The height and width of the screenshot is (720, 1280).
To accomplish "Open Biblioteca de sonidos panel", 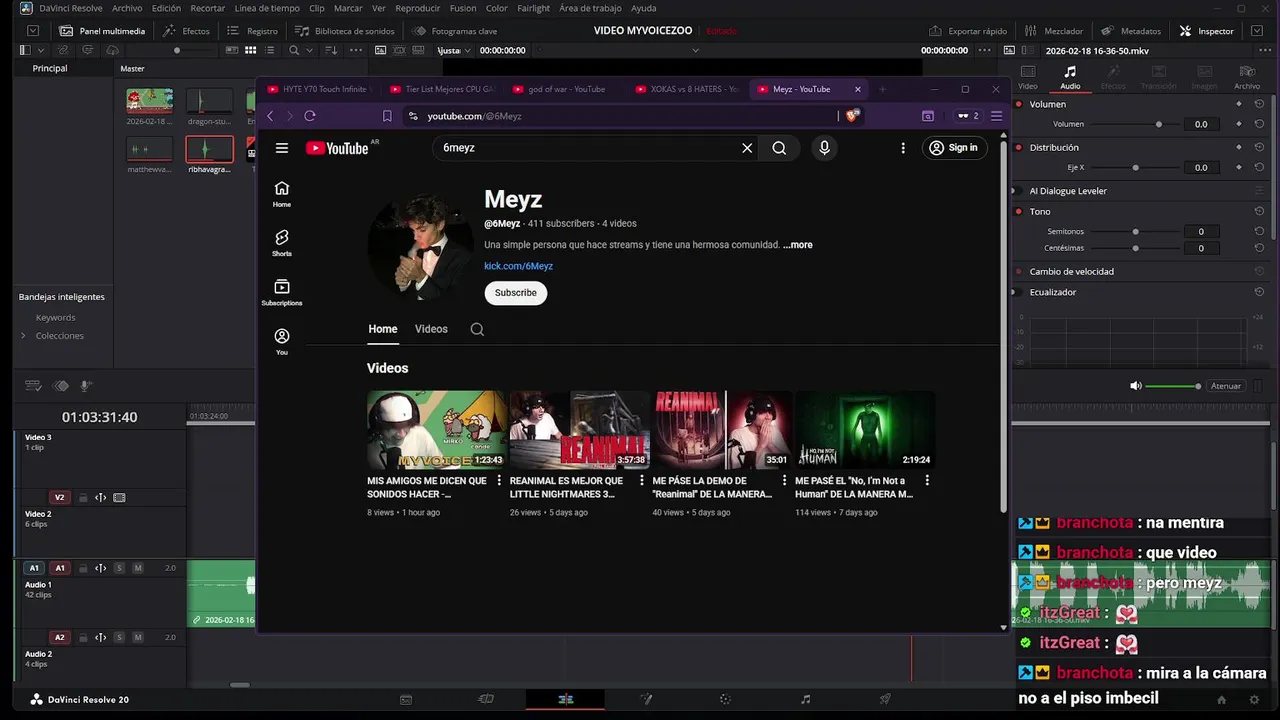I will [x=344, y=31].
